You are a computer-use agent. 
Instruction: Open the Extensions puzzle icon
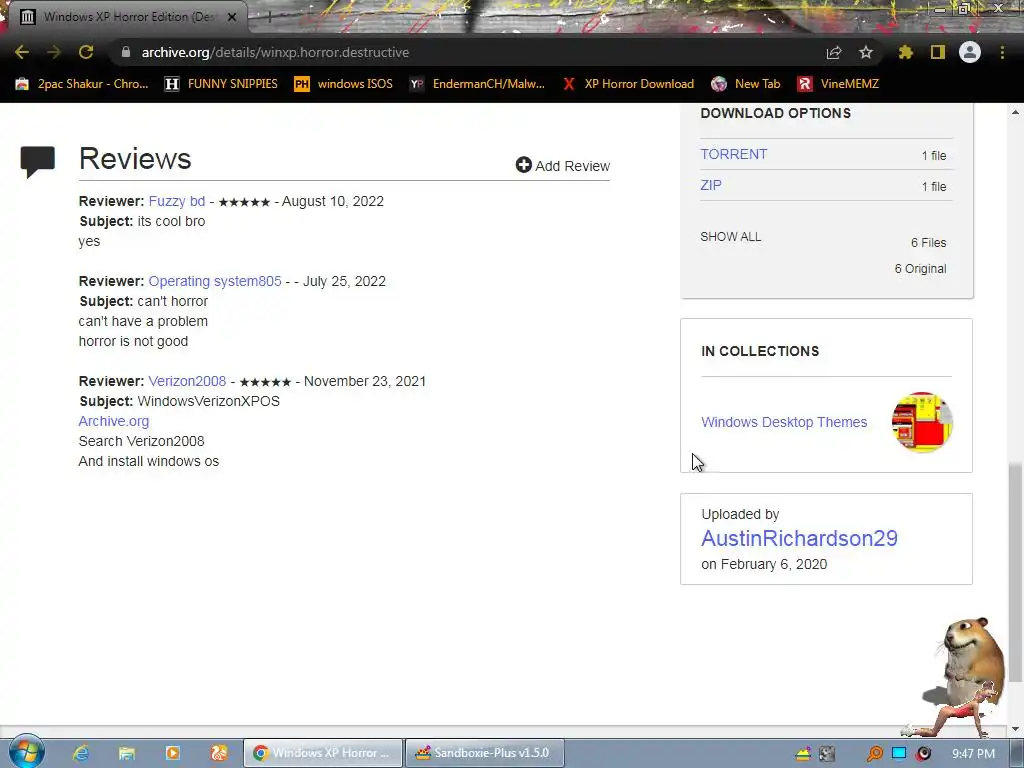coord(905,52)
